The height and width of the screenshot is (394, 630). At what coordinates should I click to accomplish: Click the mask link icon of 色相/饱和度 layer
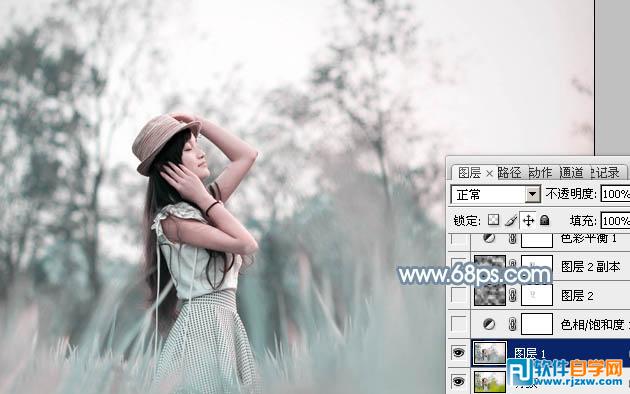point(512,324)
